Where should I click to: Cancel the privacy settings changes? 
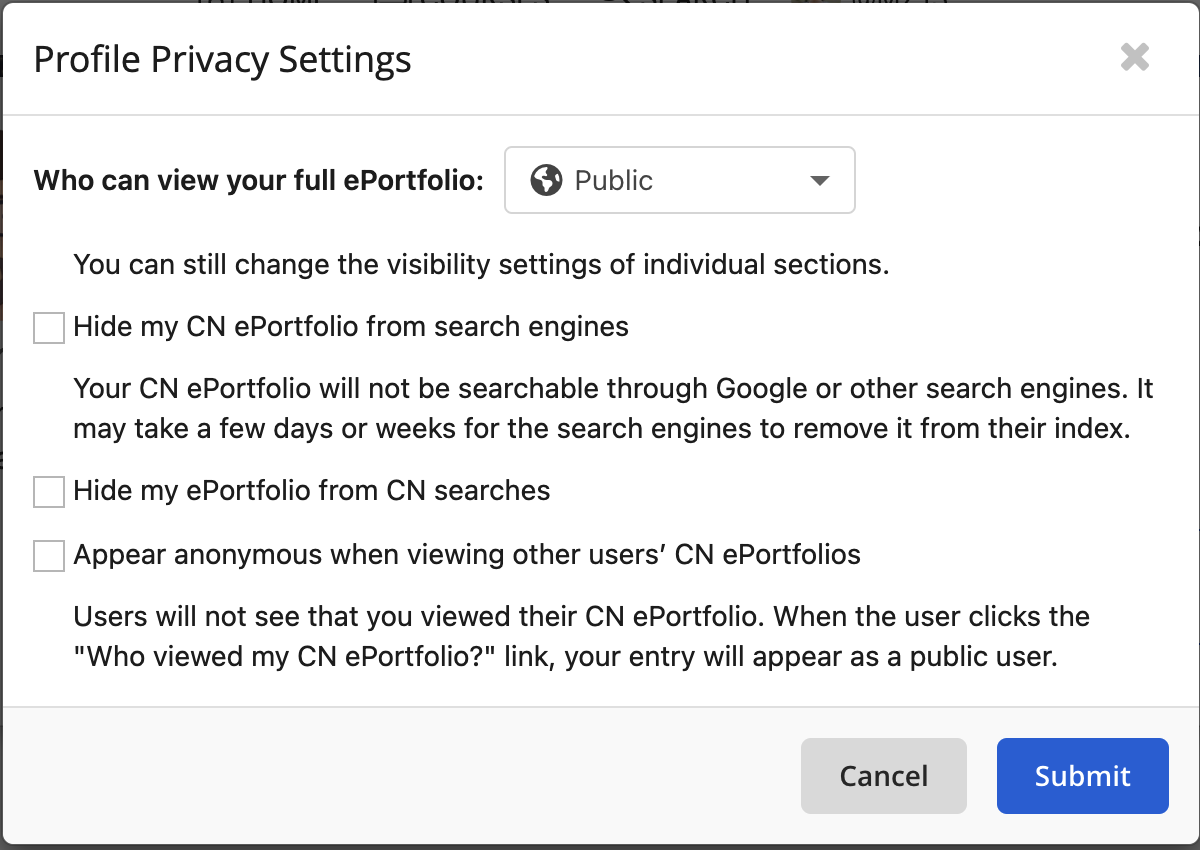[x=884, y=776]
